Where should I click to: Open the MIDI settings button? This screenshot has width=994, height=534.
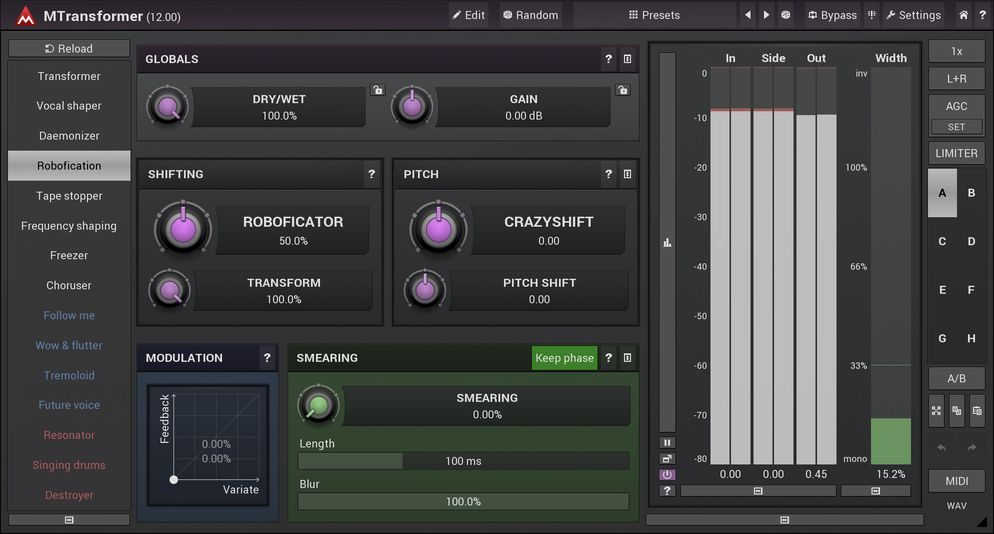(957, 481)
